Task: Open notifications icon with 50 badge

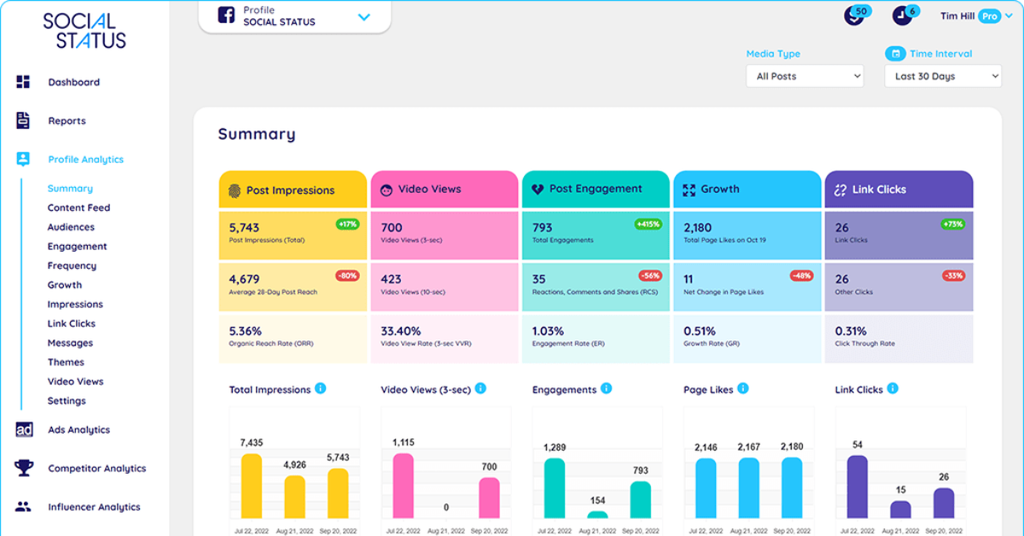Action: [856, 14]
